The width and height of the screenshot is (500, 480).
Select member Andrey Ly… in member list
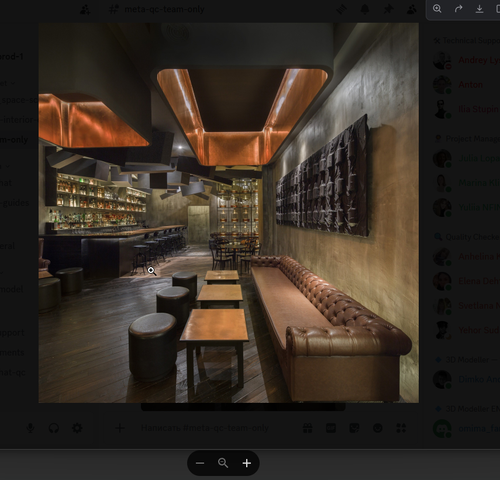click(x=466, y=60)
